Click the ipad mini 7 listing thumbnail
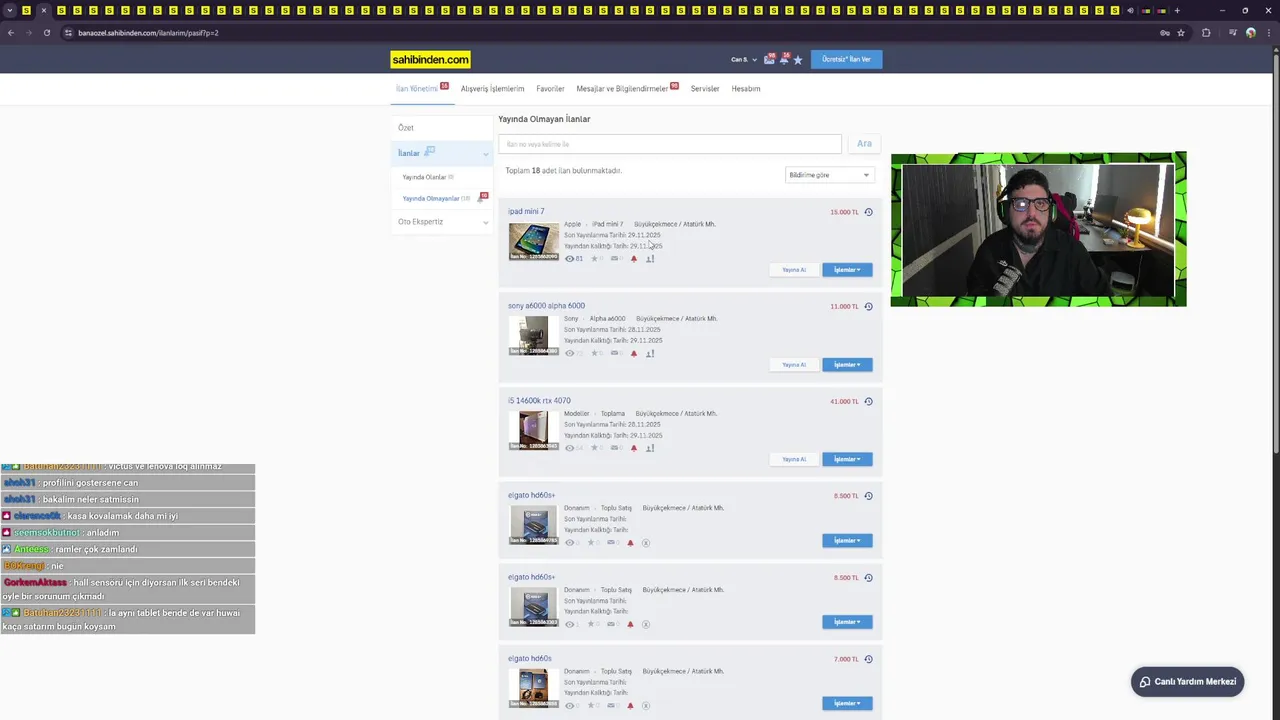Image resolution: width=1280 pixels, height=720 pixels. (534, 241)
